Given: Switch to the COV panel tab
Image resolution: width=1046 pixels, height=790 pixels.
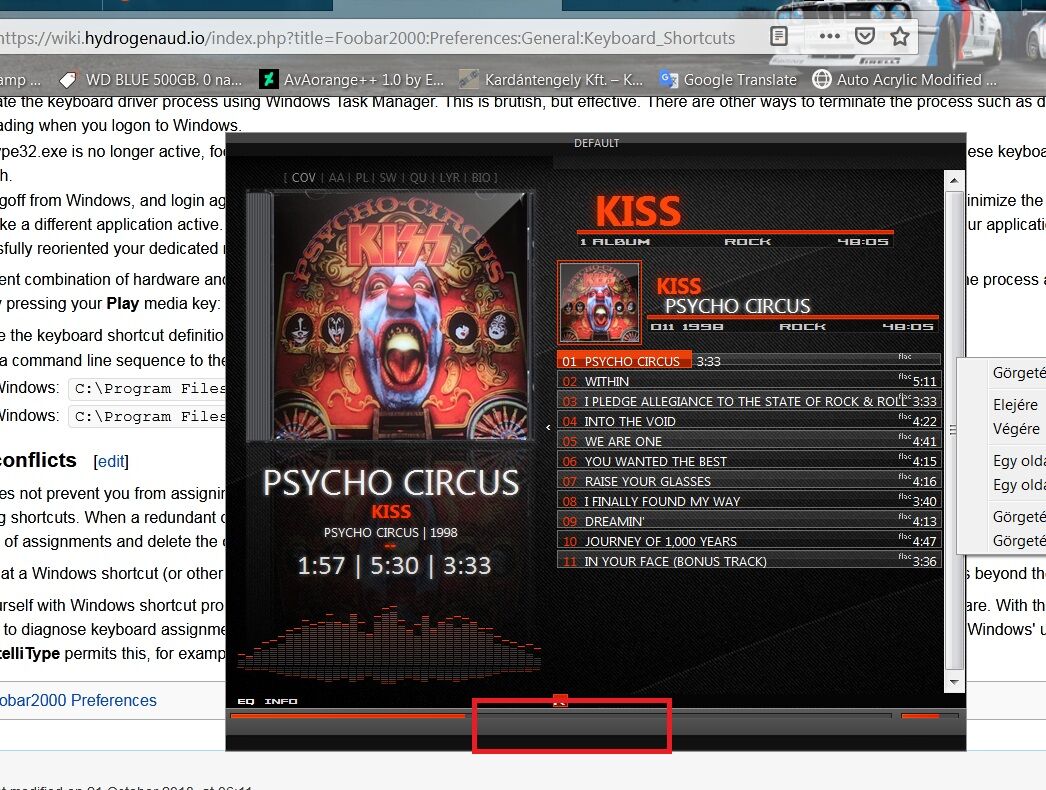Looking at the screenshot, I should click(303, 177).
